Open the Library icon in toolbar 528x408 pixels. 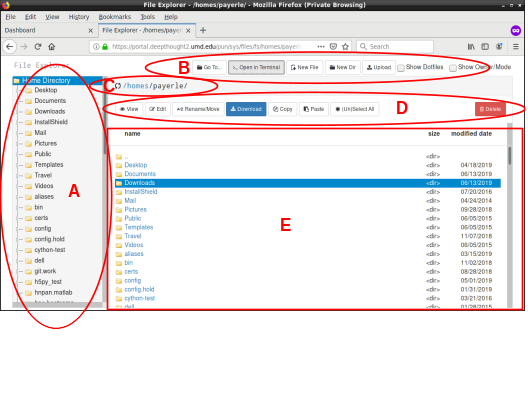click(x=471, y=46)
